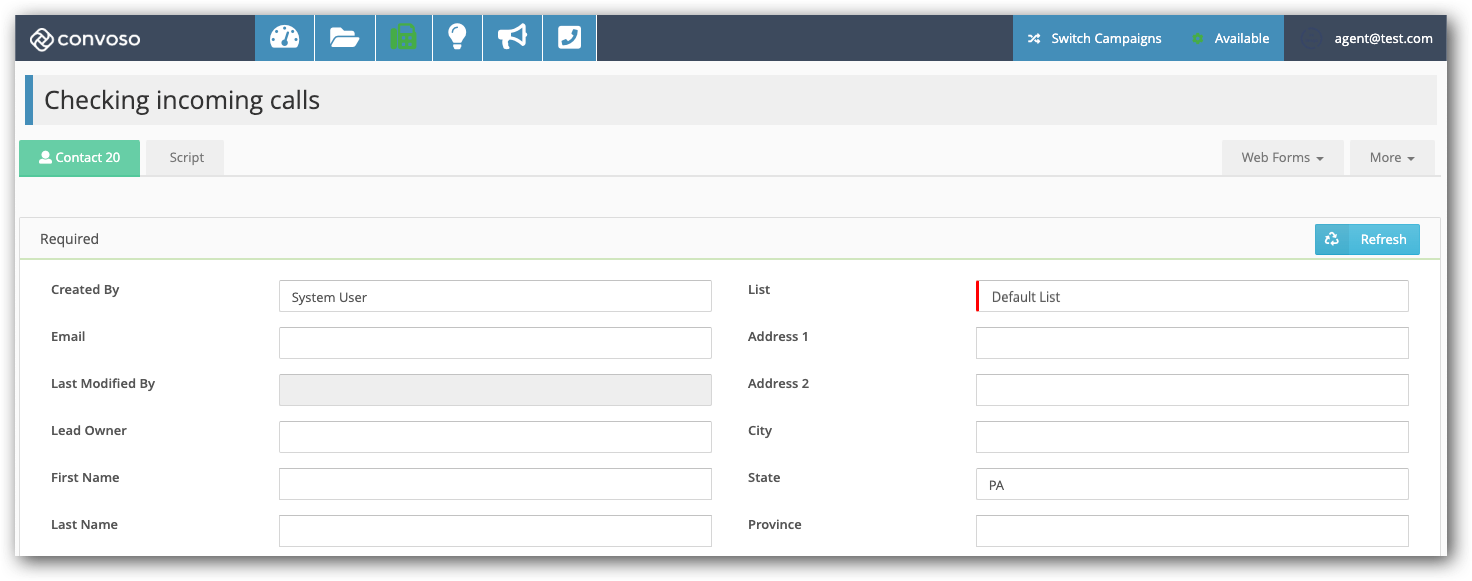Select the Contact 20 tab
Screen dimensions: 1472x581
point(79,157)
